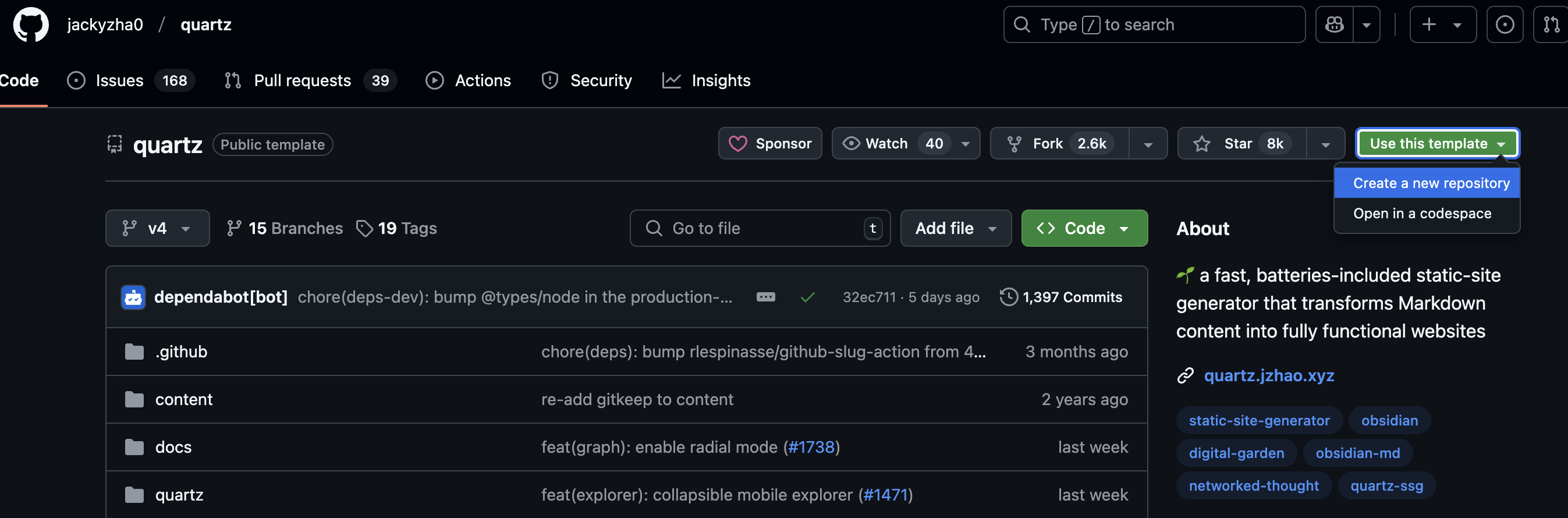Open the create new plus menu
1568x518 pixels.
[1443, 25]
